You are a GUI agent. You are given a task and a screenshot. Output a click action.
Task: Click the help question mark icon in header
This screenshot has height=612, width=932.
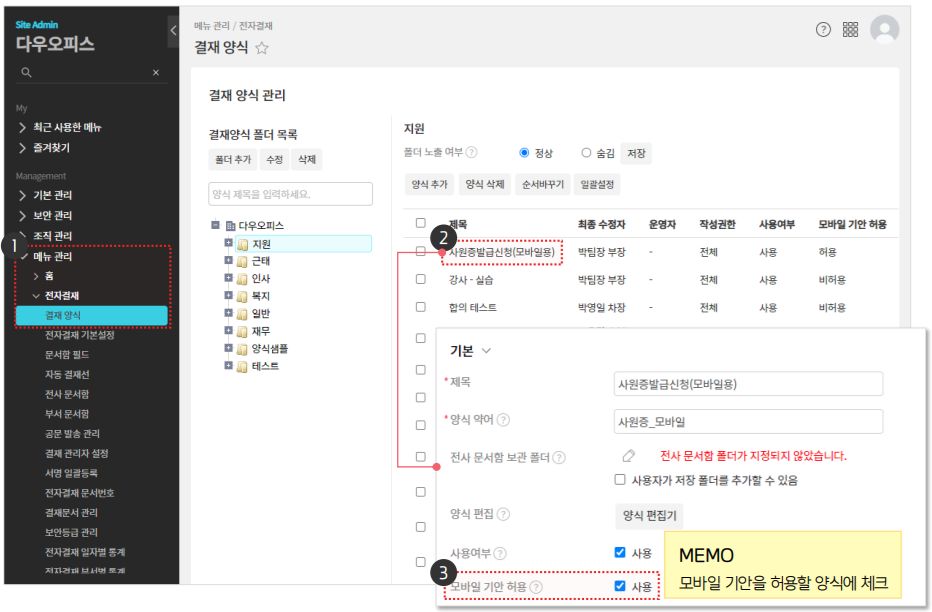point(823,30)
